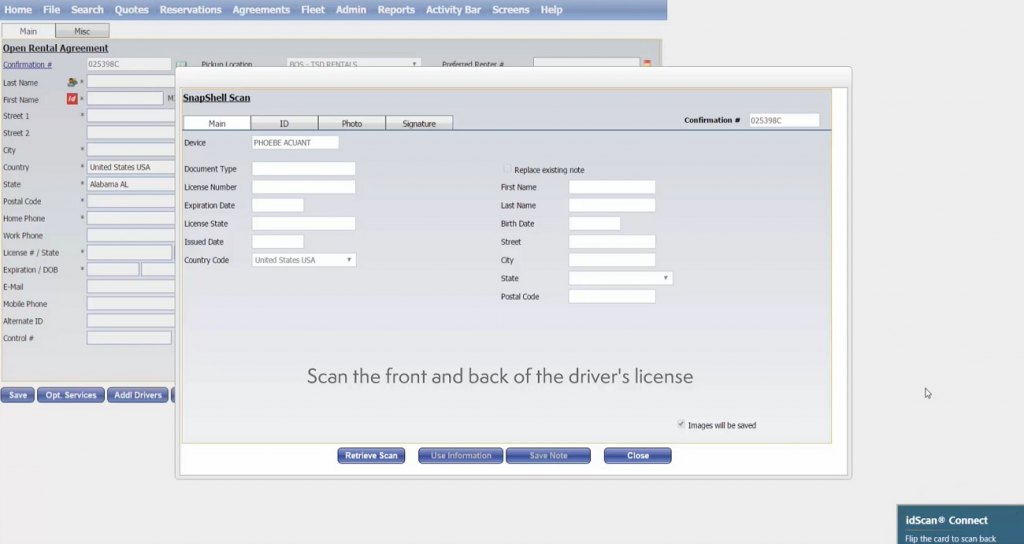The height and width of the screenshot is (544, 1024).
Task: Open the Help menu
Action: (x=551, y=10)
